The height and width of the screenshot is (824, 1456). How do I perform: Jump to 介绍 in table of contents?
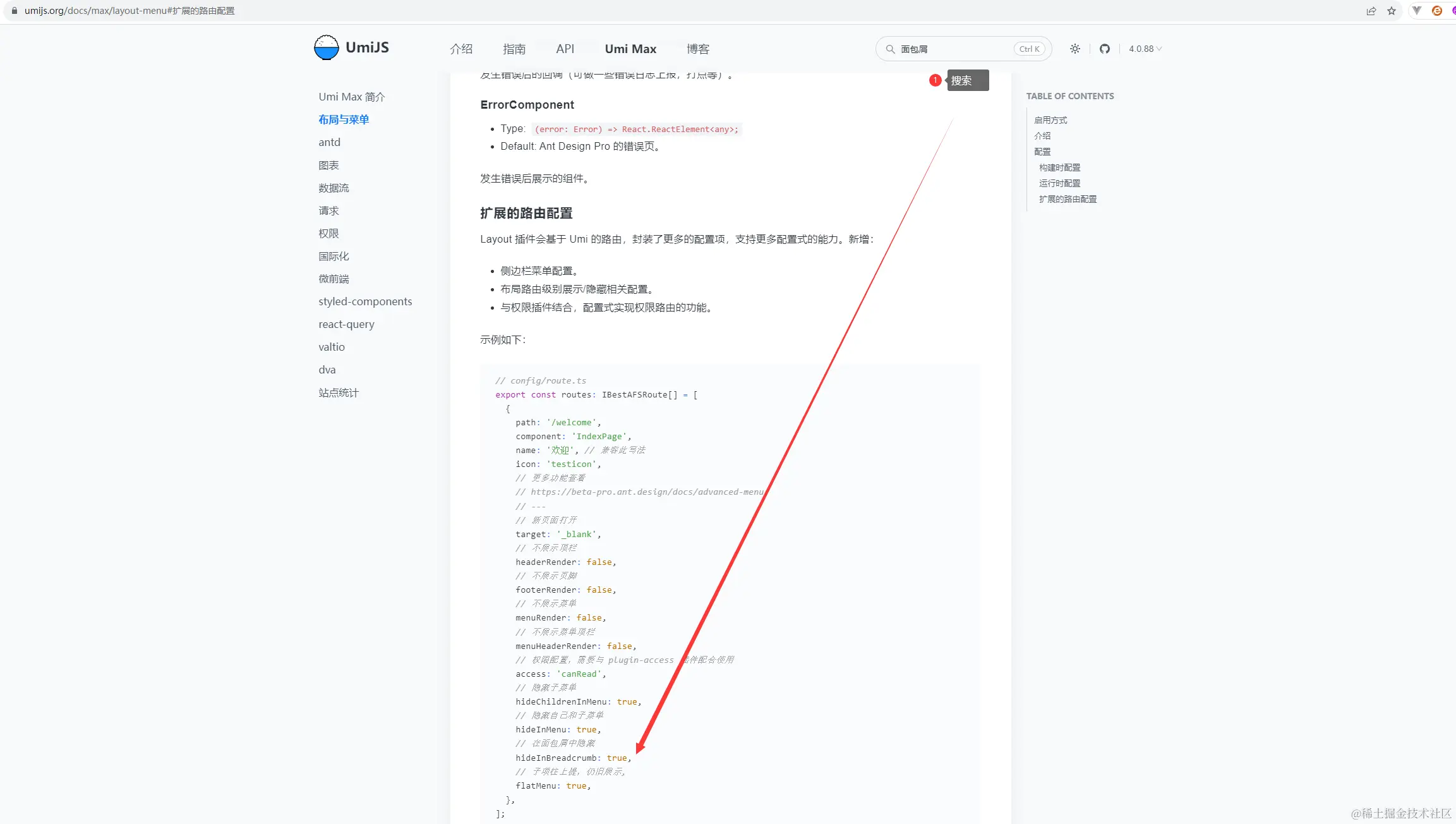(1042, 136)
